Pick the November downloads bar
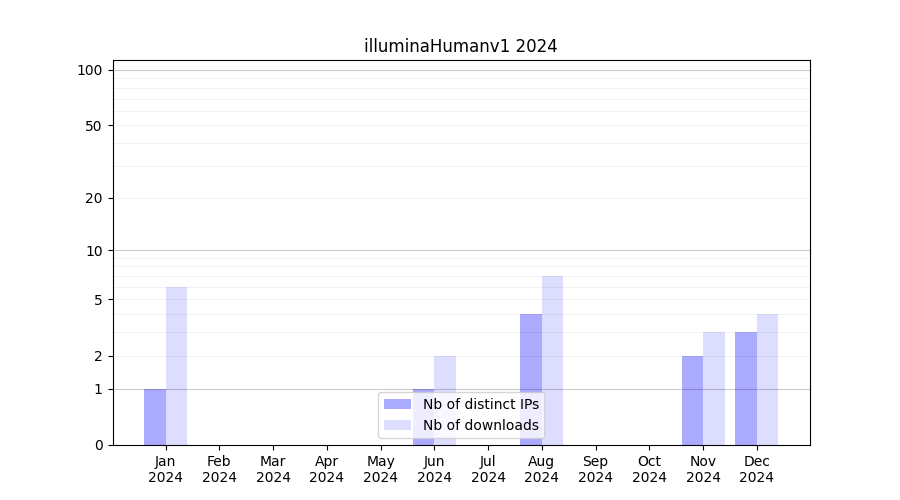 714,388
